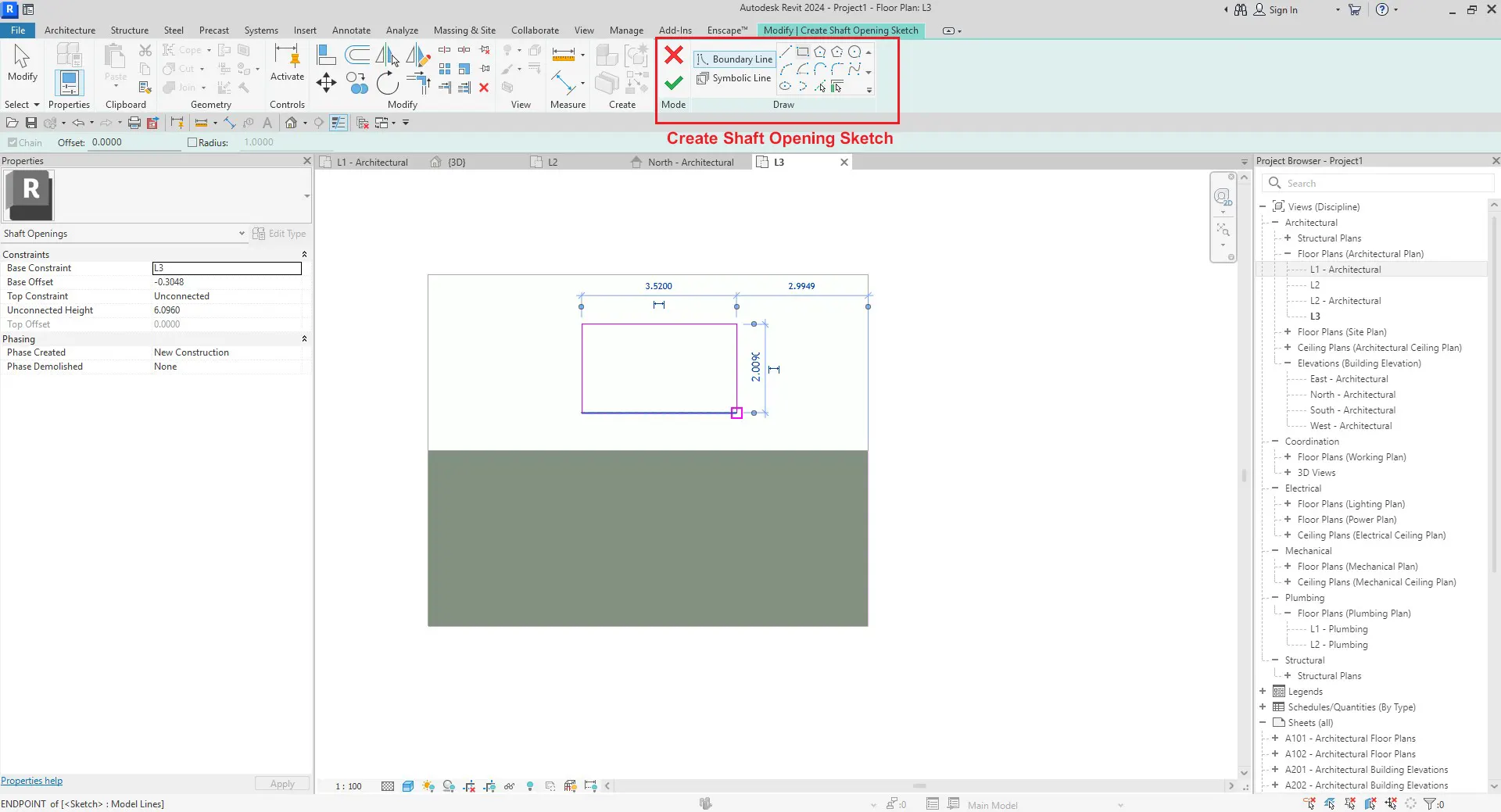This screenshot has width=1501, height=812.
Task: Open the File menu
Action: pos(18,30)
